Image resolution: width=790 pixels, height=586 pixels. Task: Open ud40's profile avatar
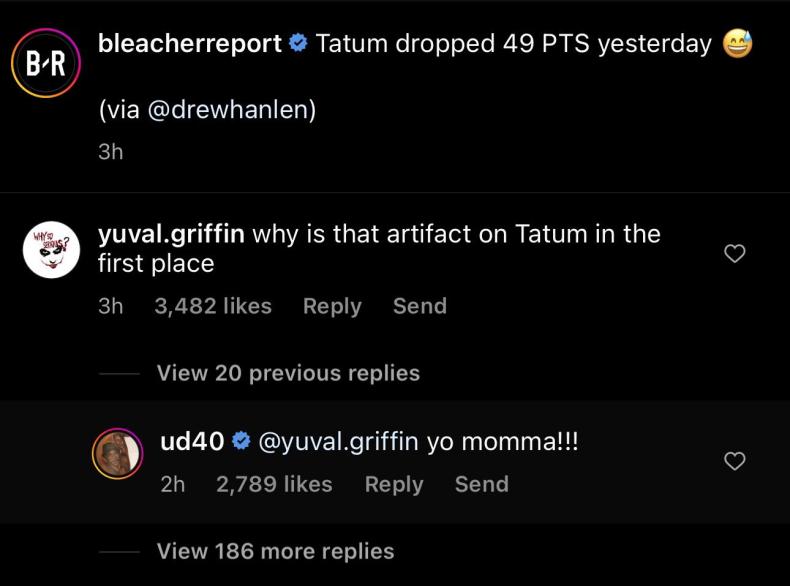coord(118,454)
